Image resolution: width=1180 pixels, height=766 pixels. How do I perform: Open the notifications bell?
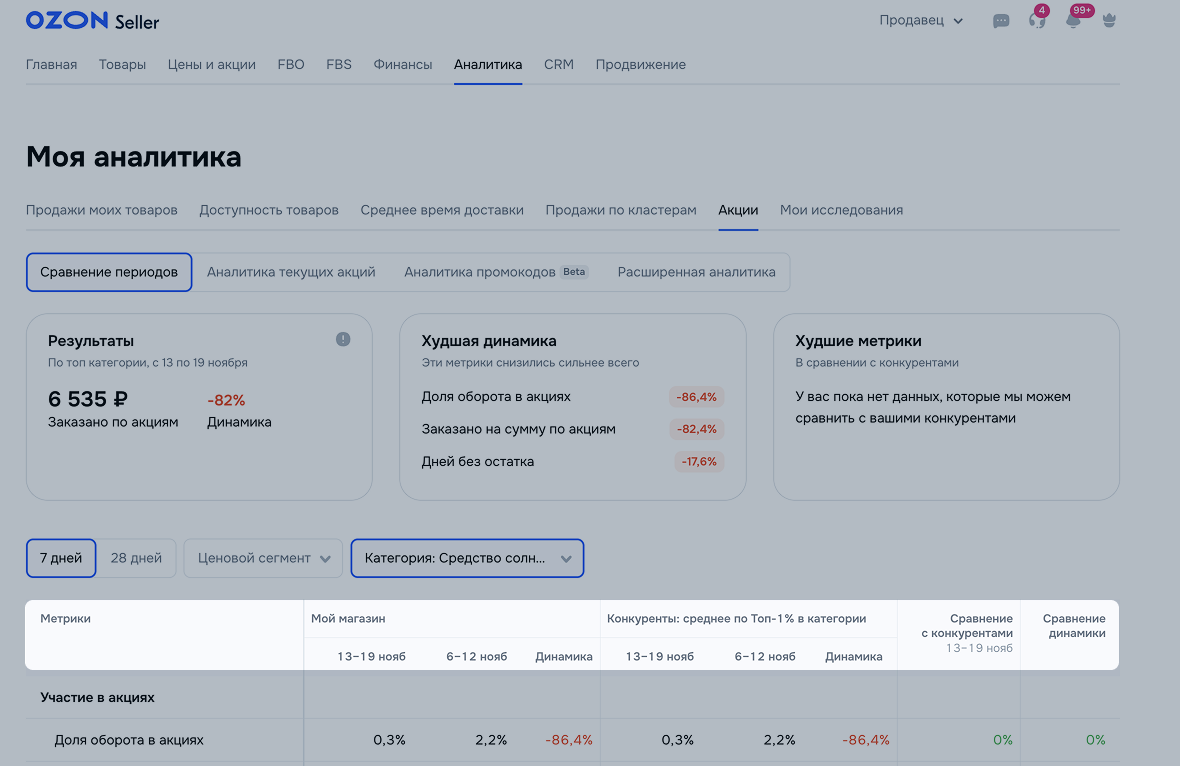point(1073,21)
